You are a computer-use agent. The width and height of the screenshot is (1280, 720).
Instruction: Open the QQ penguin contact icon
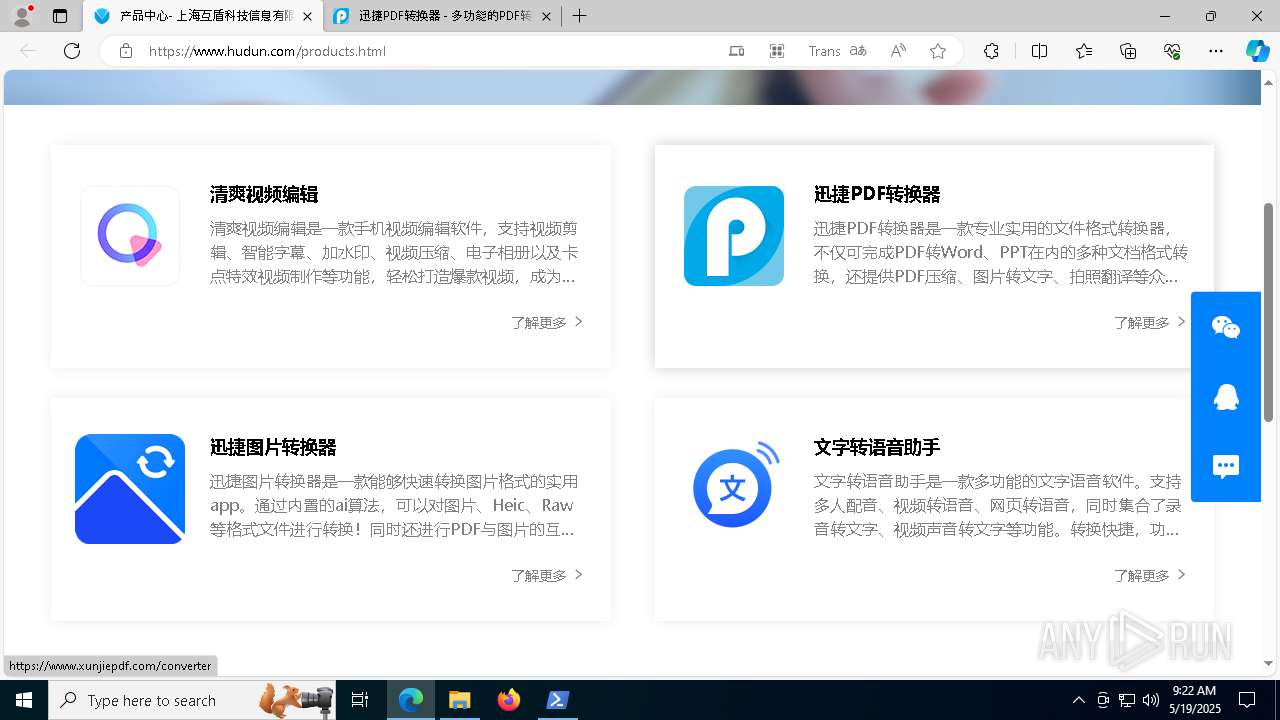pyautogui.click(x=1226, y=397)
